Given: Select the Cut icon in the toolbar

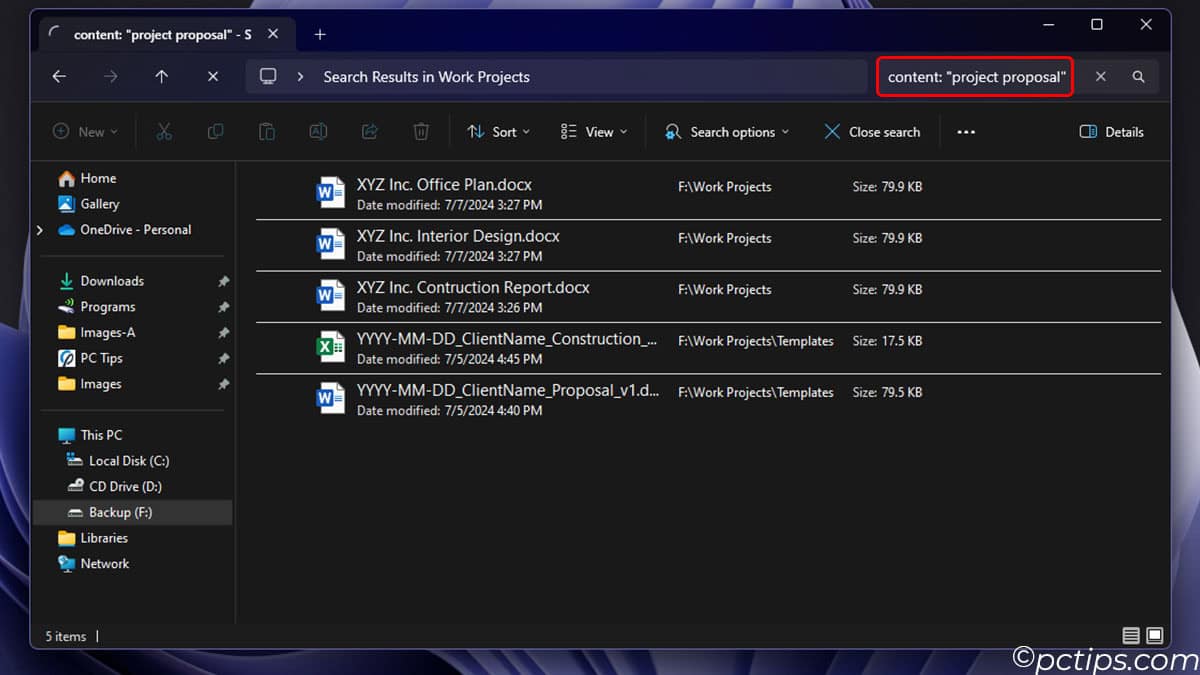Looking at the screenshot, I should click(164, 131).
